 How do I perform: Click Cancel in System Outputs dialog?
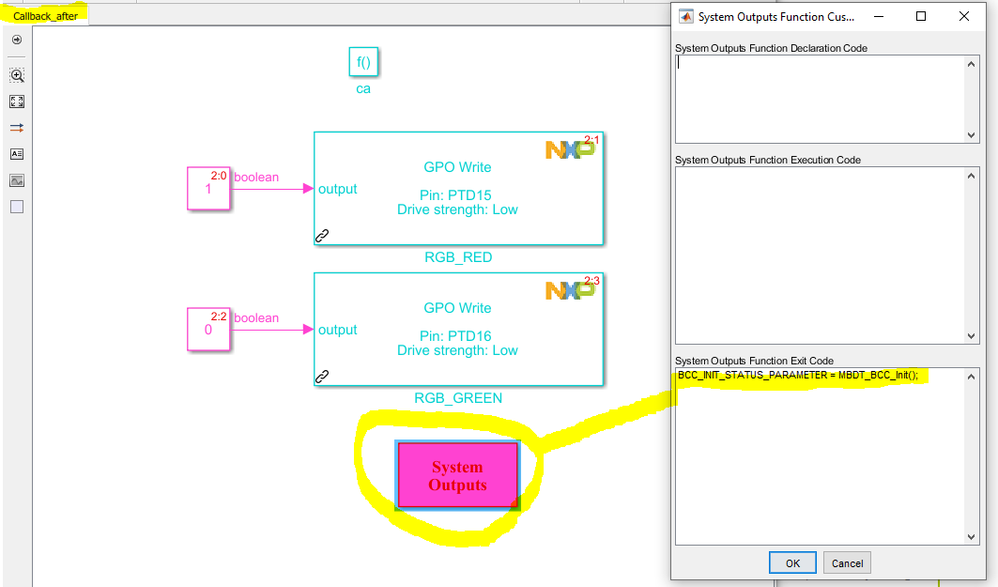847,563
